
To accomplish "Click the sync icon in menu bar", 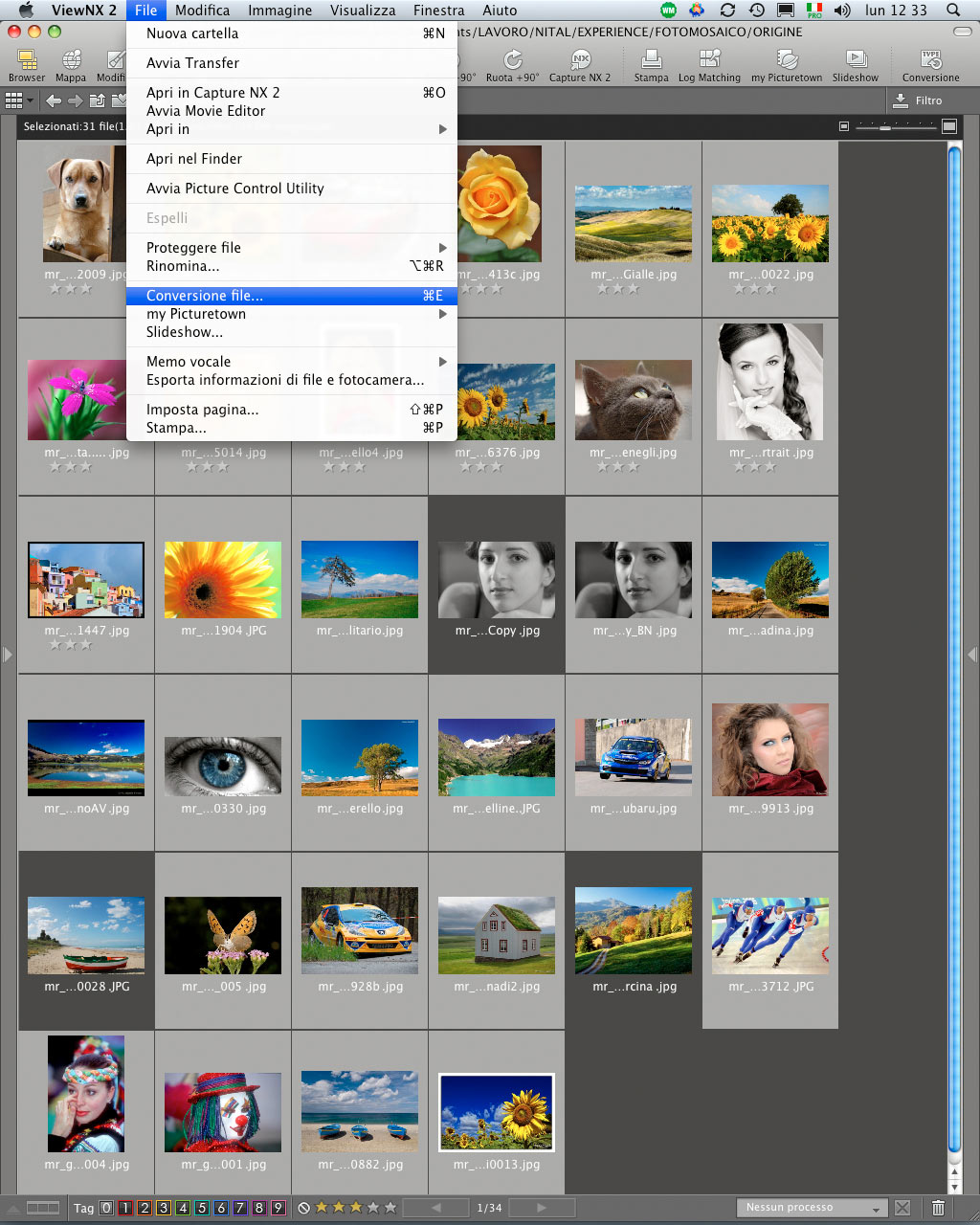I will pyautogui.click(x=727, y=11).
